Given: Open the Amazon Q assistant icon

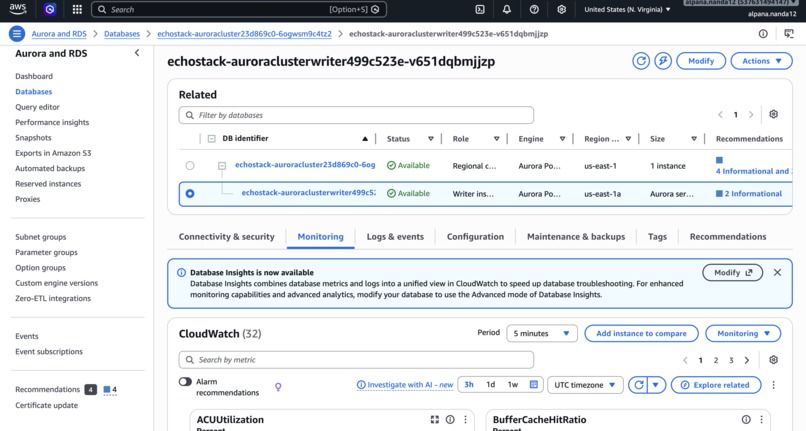Looking at the screenshot, I should coord(50,9).
